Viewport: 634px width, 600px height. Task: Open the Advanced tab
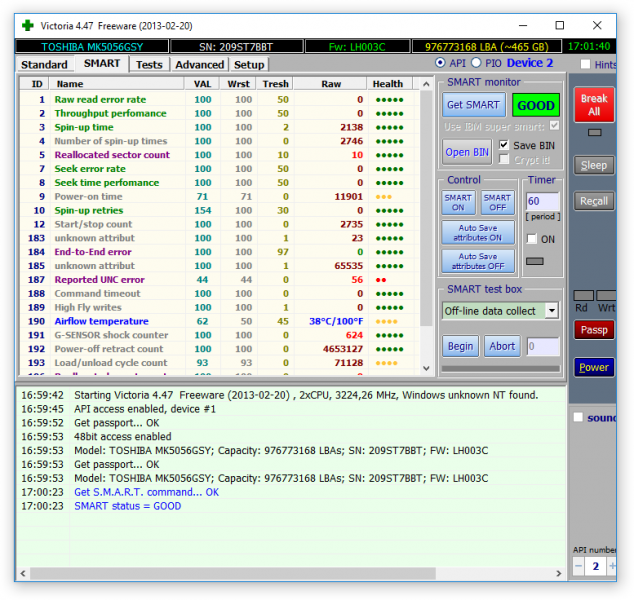click(x=199, y=64)
